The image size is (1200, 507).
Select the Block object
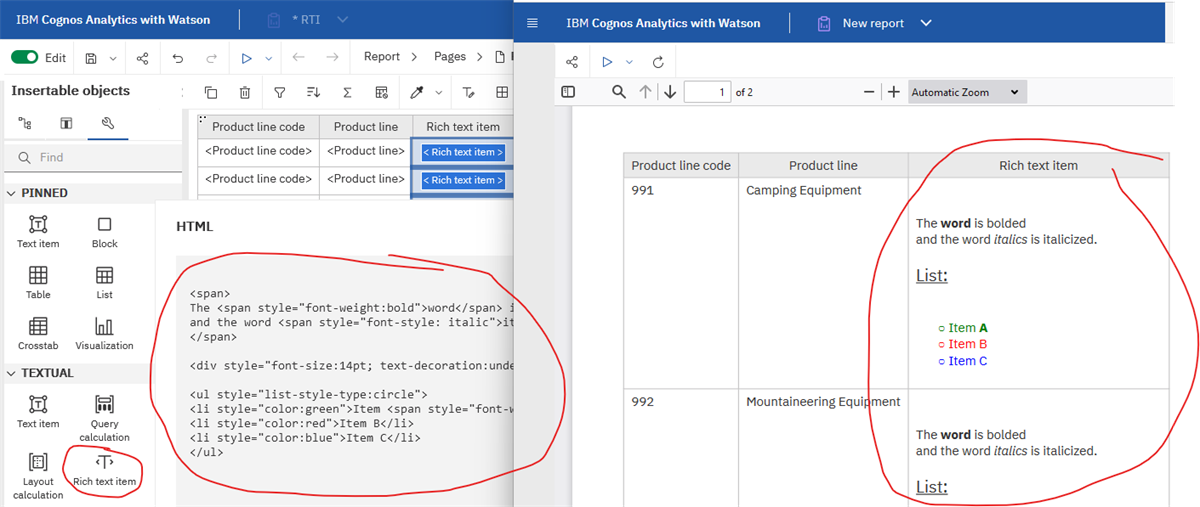click(x=104, y=231)
